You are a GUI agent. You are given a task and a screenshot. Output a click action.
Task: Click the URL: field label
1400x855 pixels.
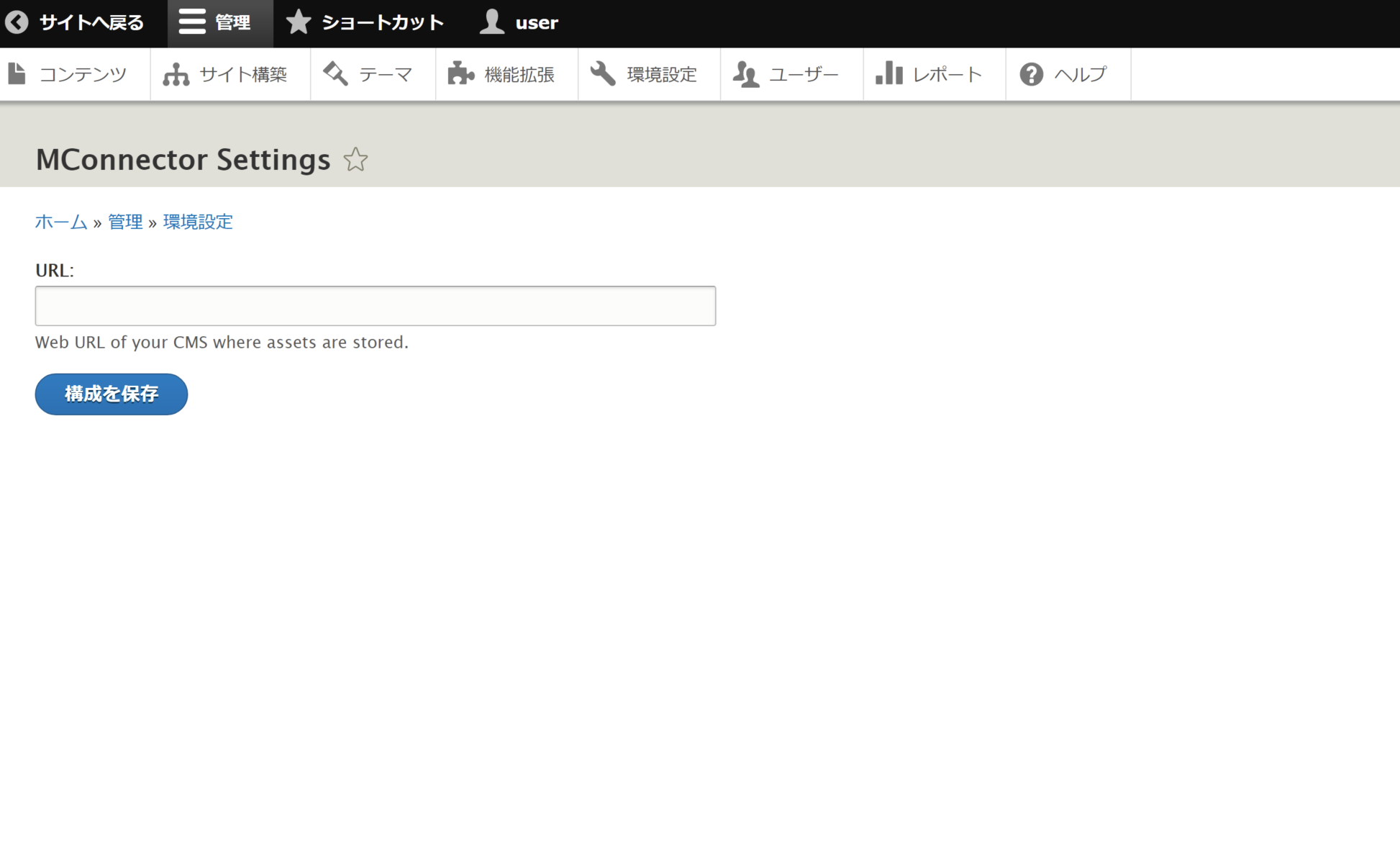[x=55, y=270]
